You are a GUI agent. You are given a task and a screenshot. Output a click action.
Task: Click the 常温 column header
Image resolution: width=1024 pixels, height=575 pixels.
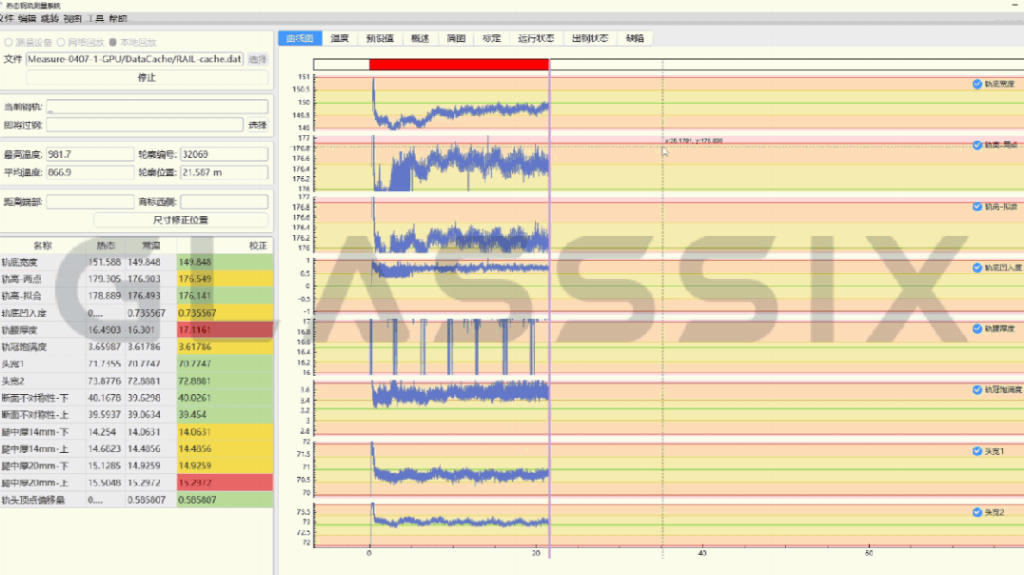151,246
